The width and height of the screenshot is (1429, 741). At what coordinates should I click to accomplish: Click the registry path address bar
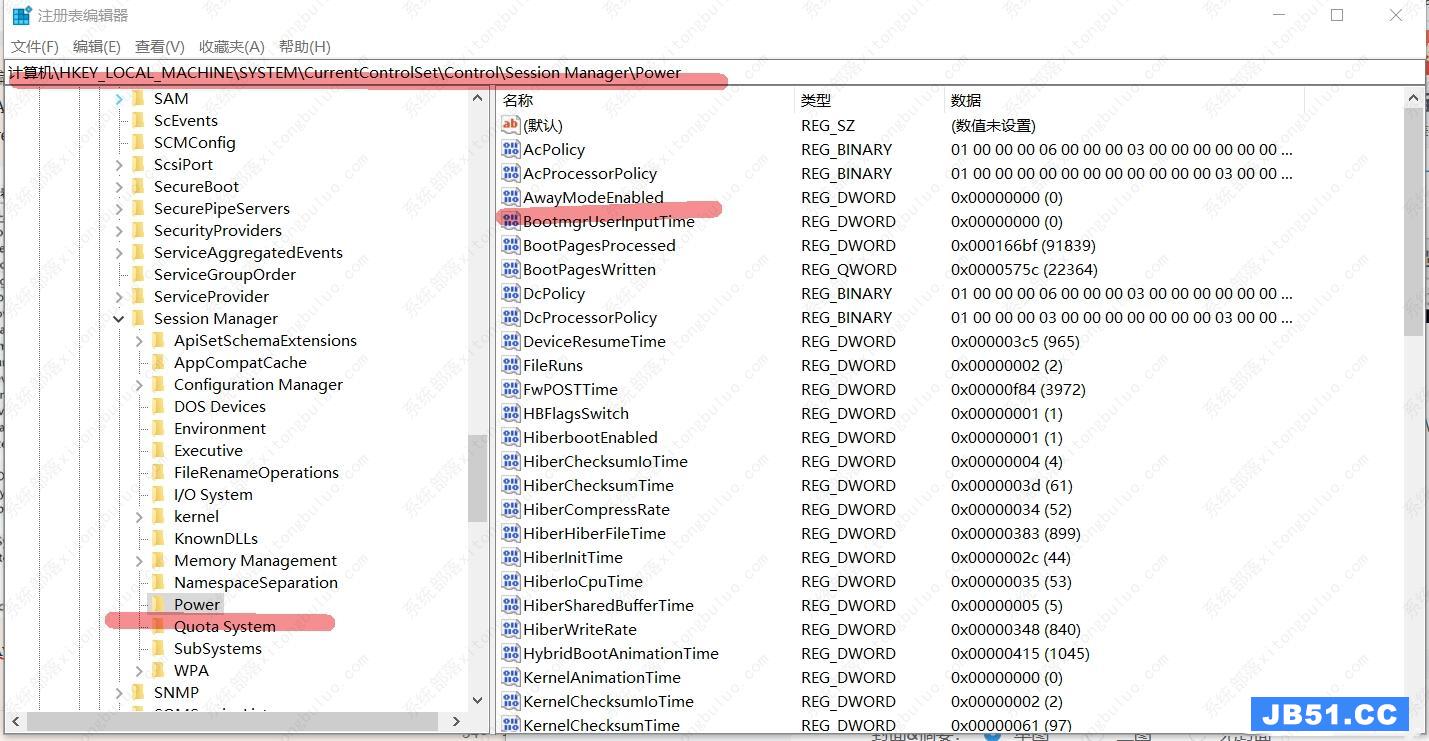700,73
